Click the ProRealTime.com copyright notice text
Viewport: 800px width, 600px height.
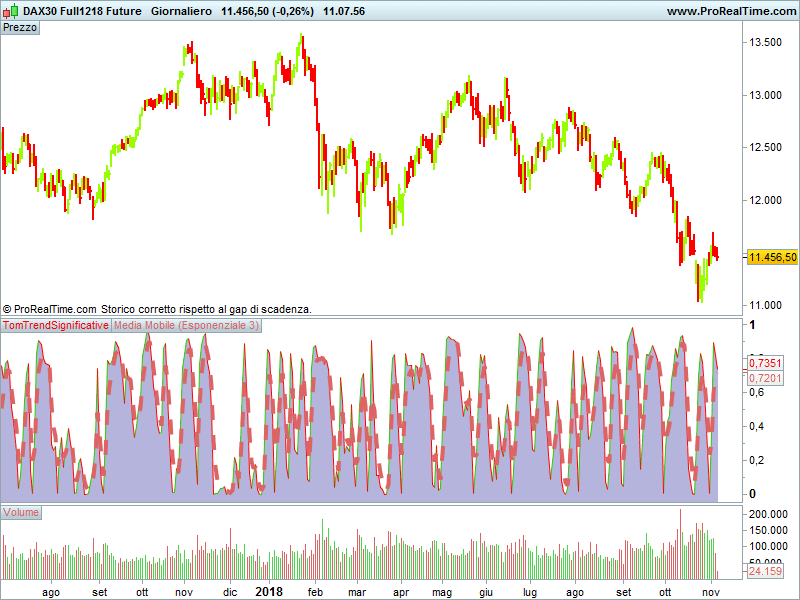(157, 309)
